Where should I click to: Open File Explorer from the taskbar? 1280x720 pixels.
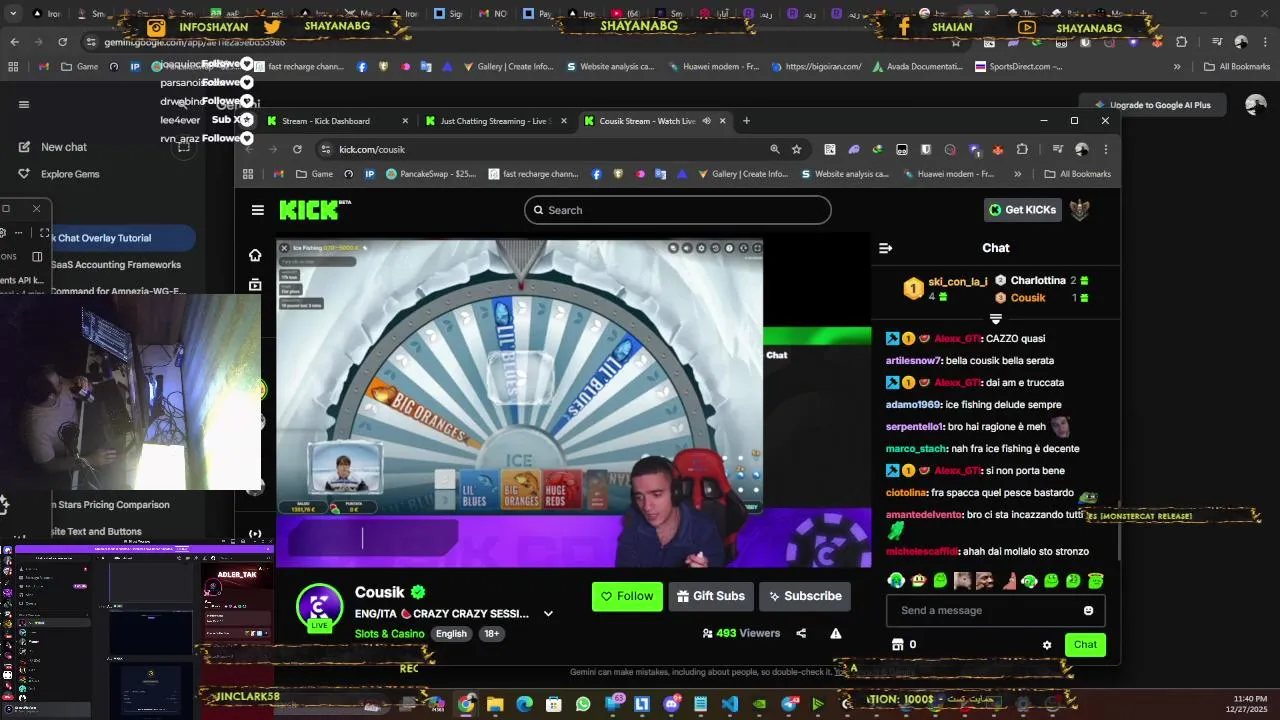[495, 704]
